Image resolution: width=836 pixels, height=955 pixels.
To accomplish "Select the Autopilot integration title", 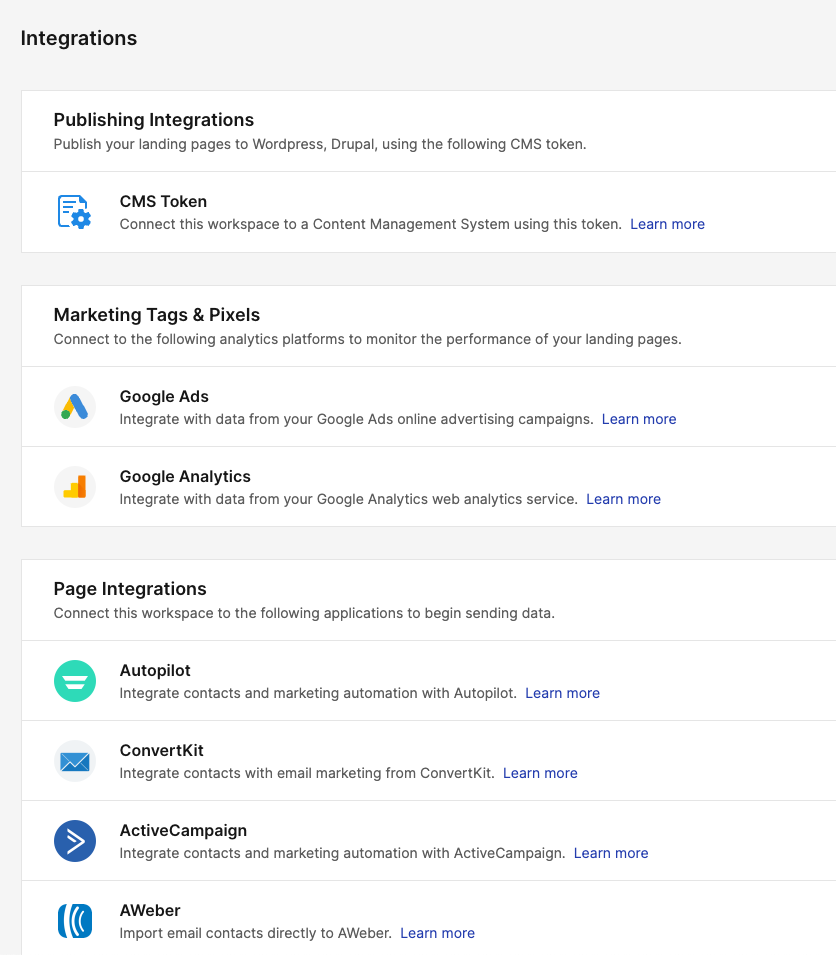I will (x=155, y=670).
